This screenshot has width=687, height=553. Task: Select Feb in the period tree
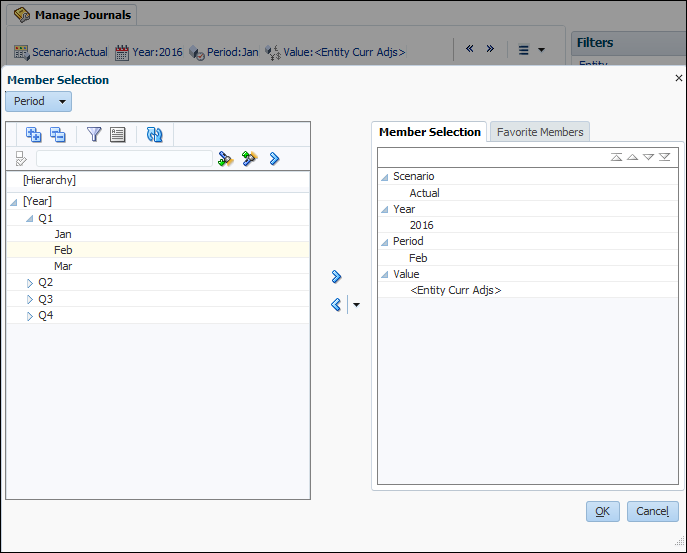click(63, 250)
